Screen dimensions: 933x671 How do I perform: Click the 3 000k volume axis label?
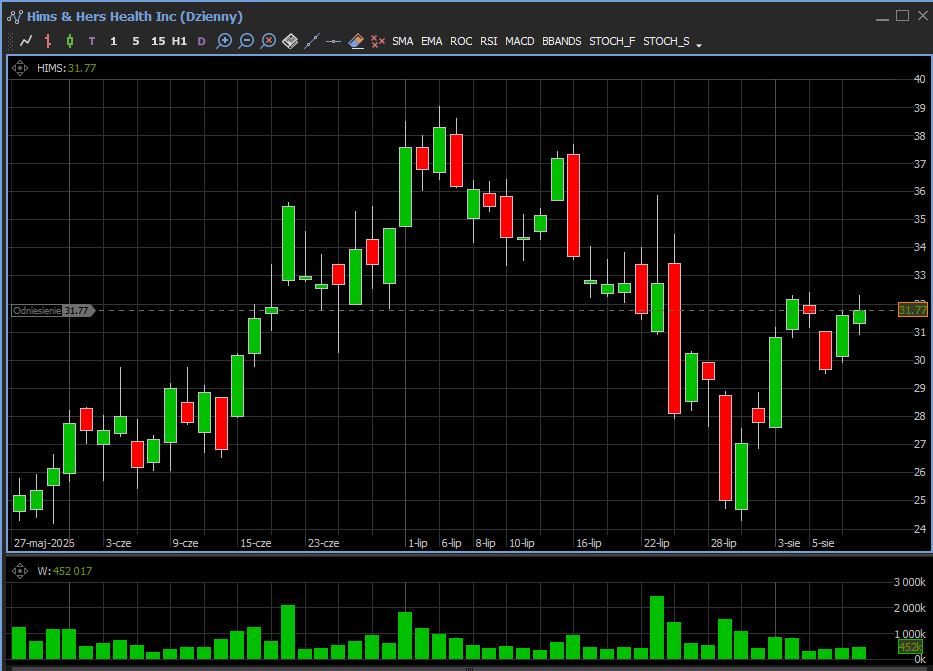point(909,582)
